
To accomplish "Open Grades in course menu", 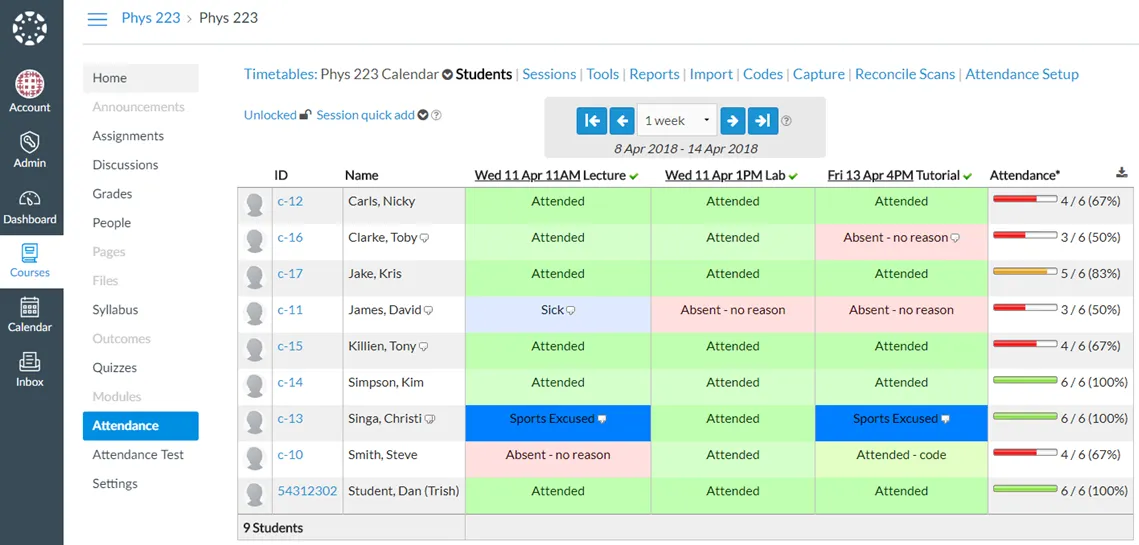I will (x=112, y=194).
